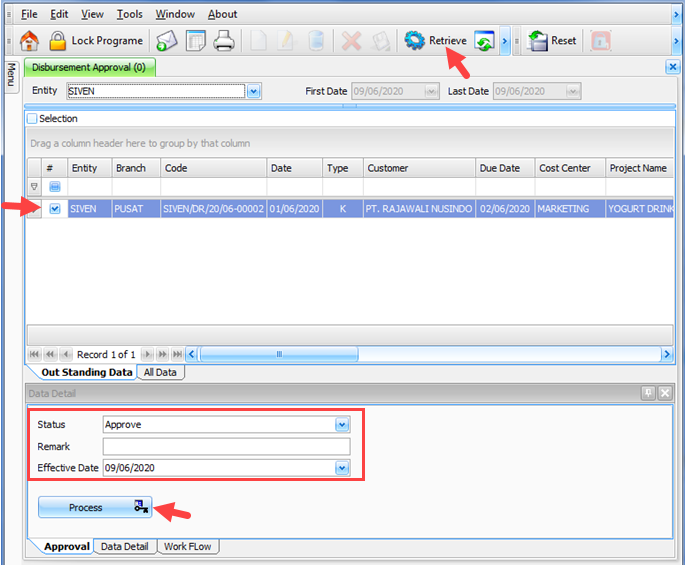Switch to the Out Standing Data tab

point(86,372)
